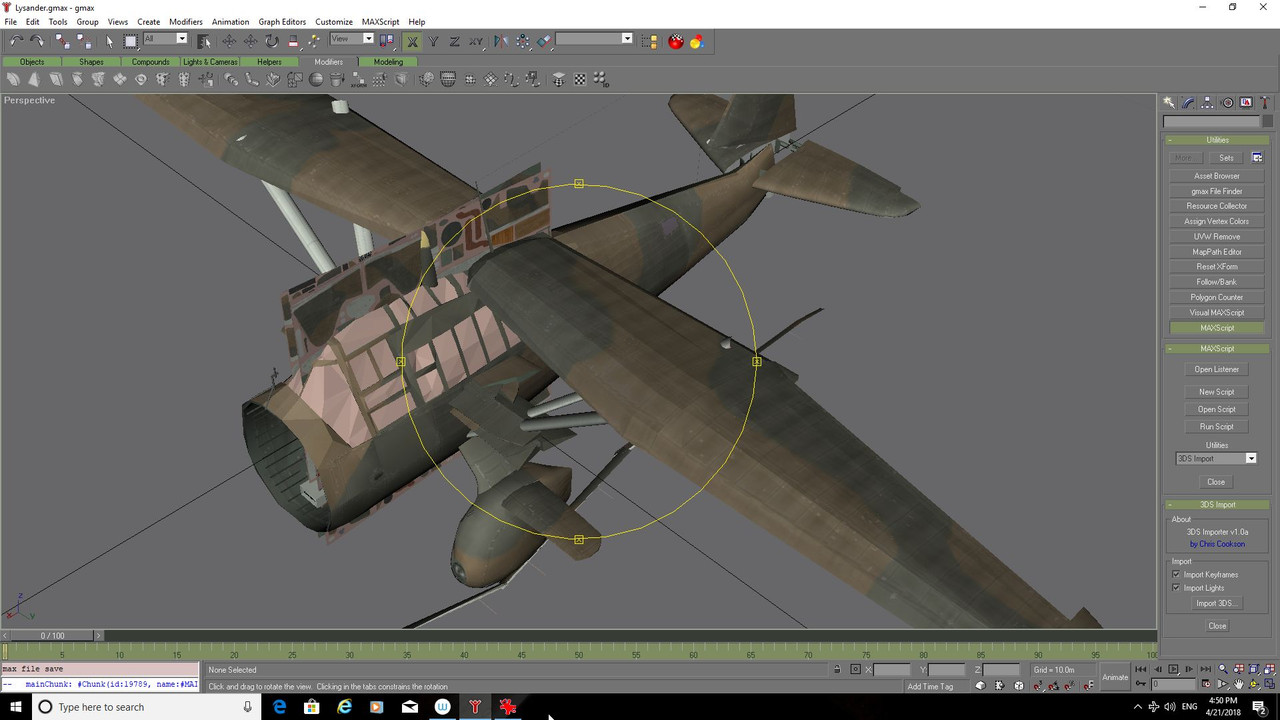Switch to the Modeling shelf tab
Viewport: 1280px width, 720px height.
(x=388, y=62)
